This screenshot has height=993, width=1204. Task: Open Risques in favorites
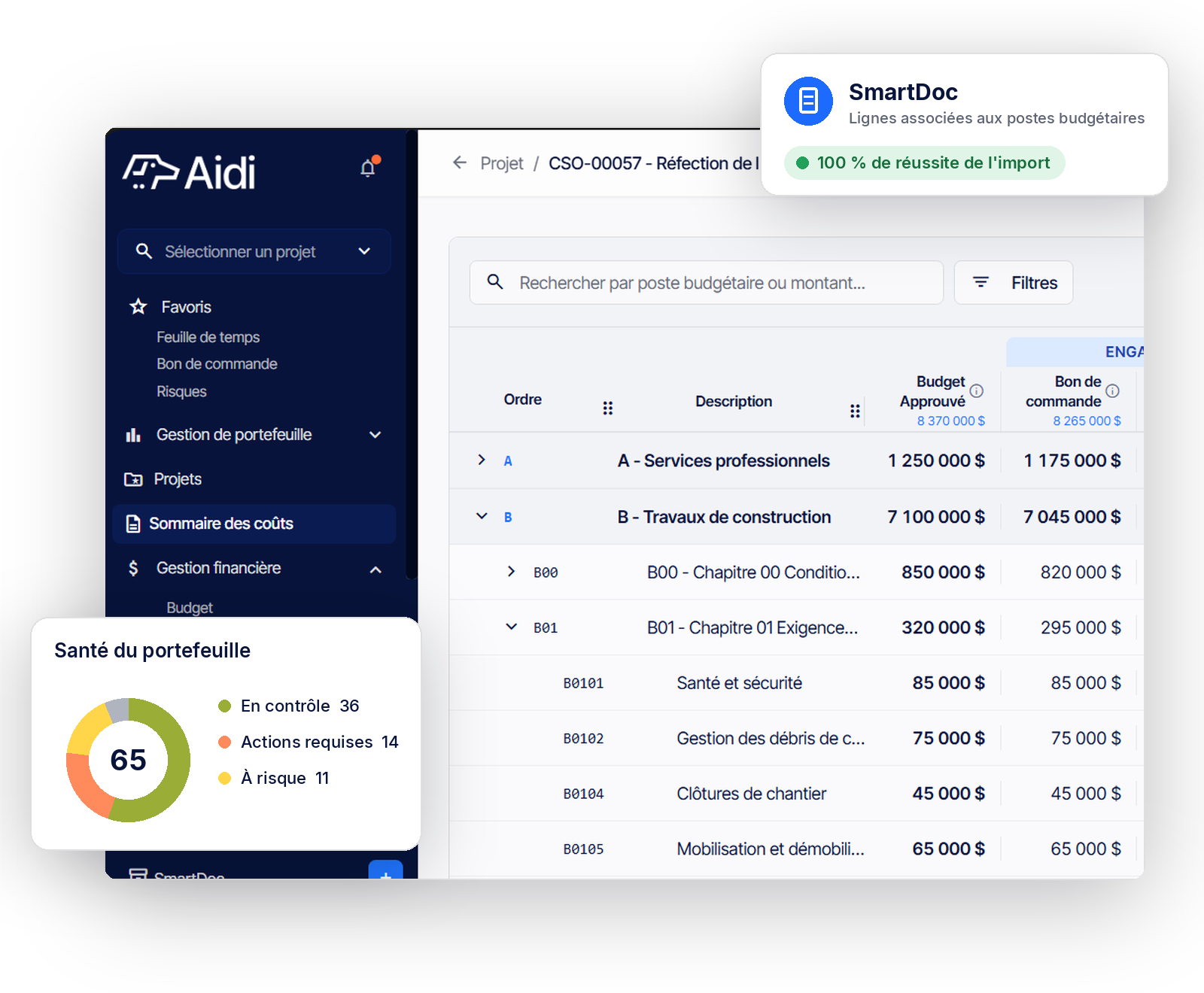[x=181, y=391]
